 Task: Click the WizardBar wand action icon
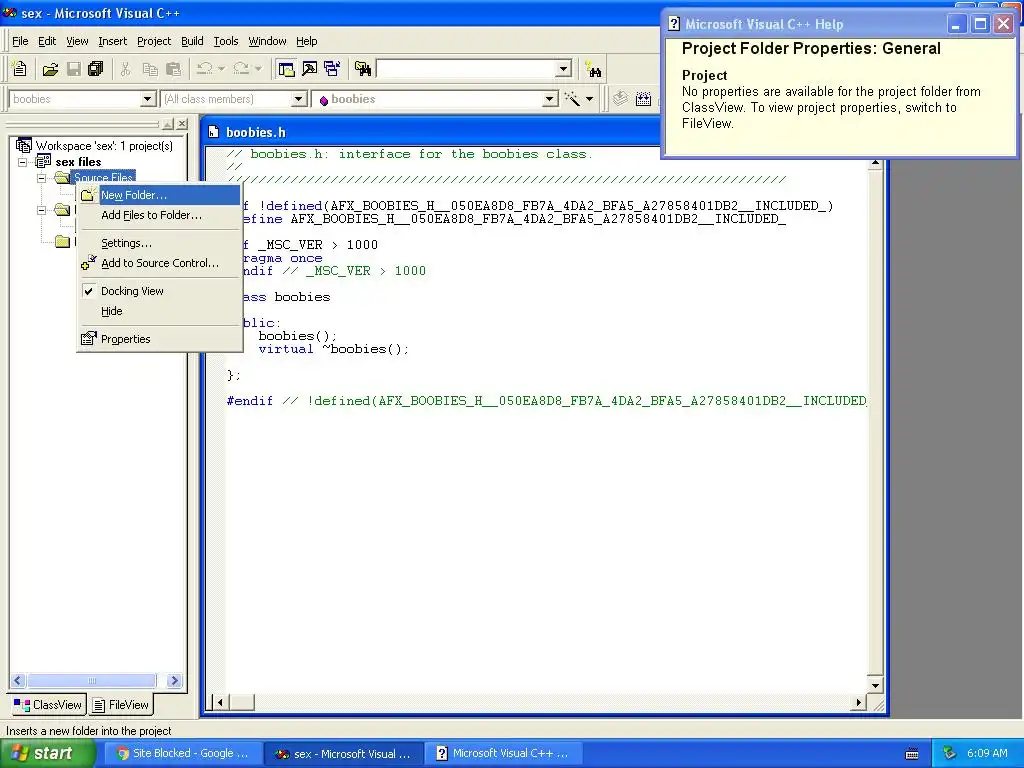tap(572, 99)
